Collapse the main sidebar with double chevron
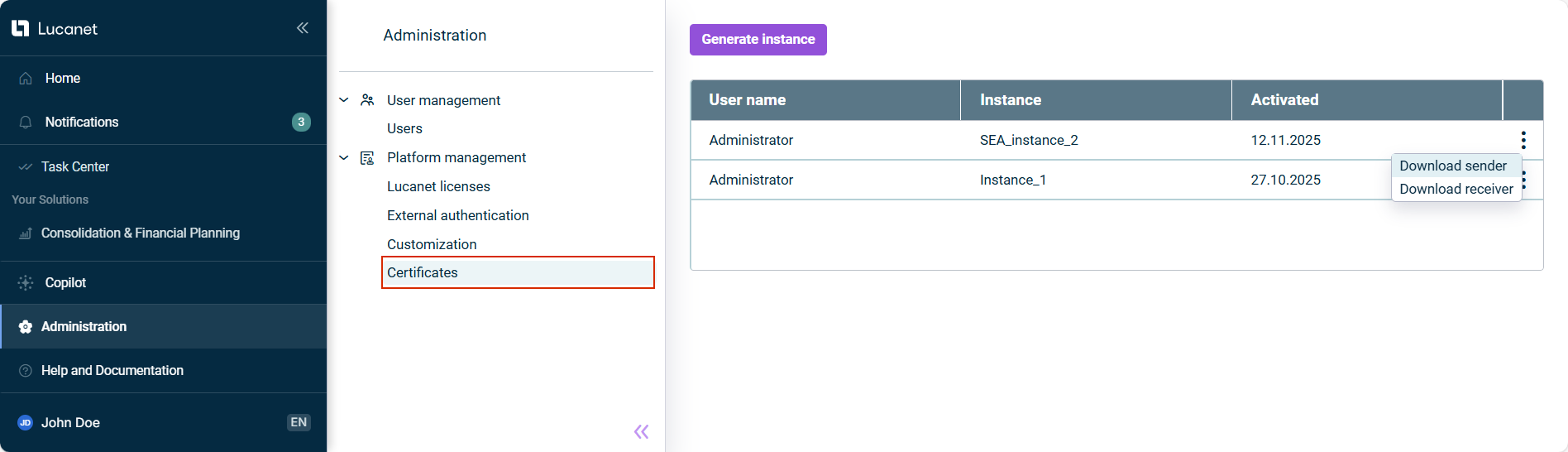Screen dimensions: 1568x452 [303, 28]
